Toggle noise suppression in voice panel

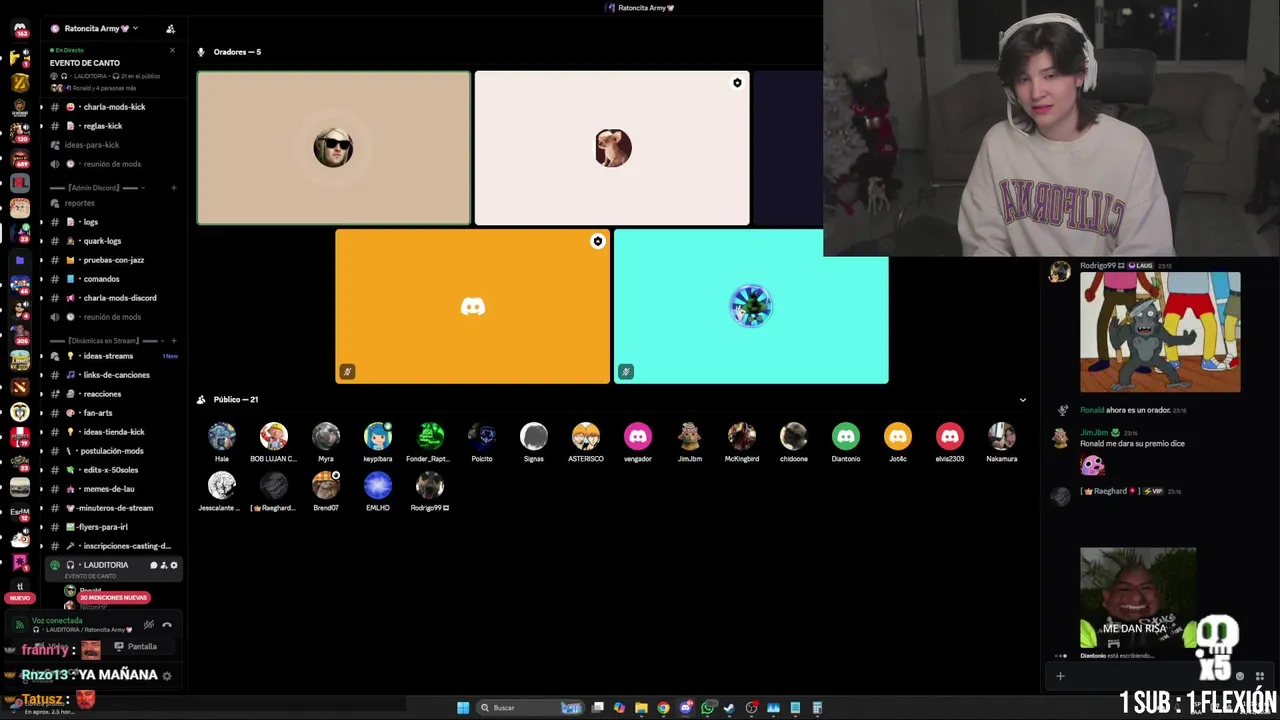pos(149,625)
